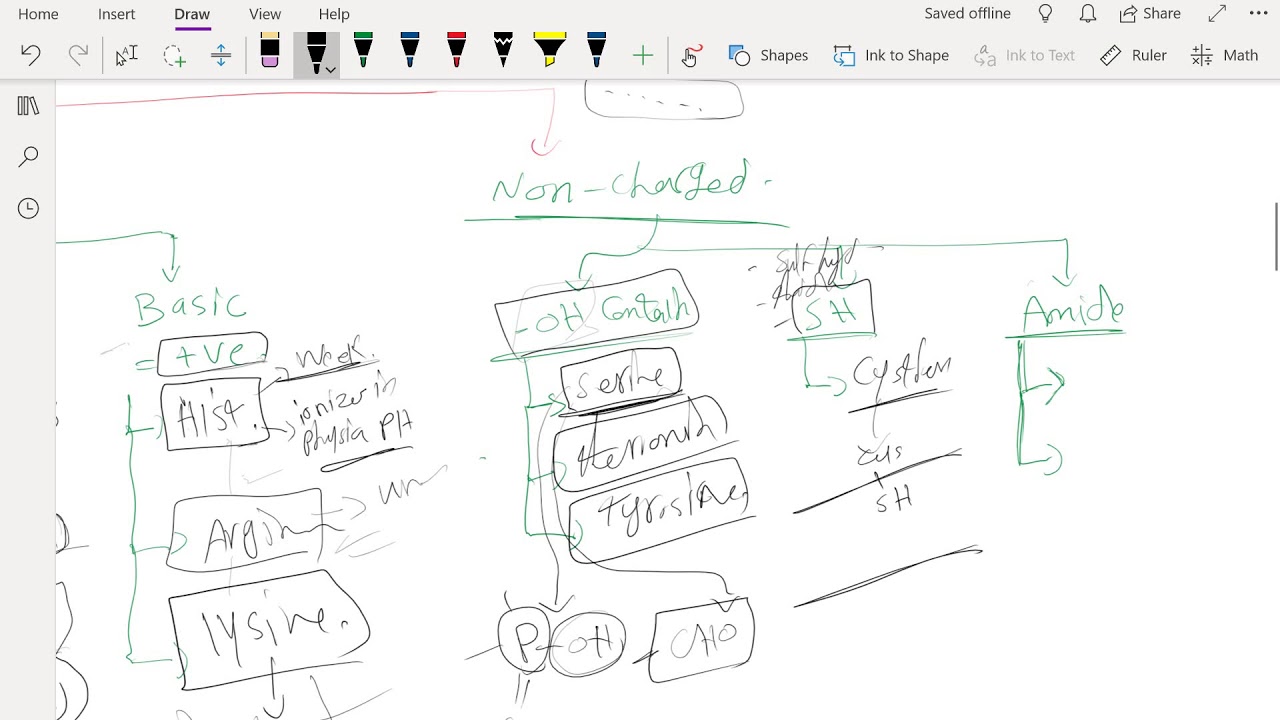Activate the Insert Space tool
Viewport: 1280px width, 720px height.
[x=221, y=55]
